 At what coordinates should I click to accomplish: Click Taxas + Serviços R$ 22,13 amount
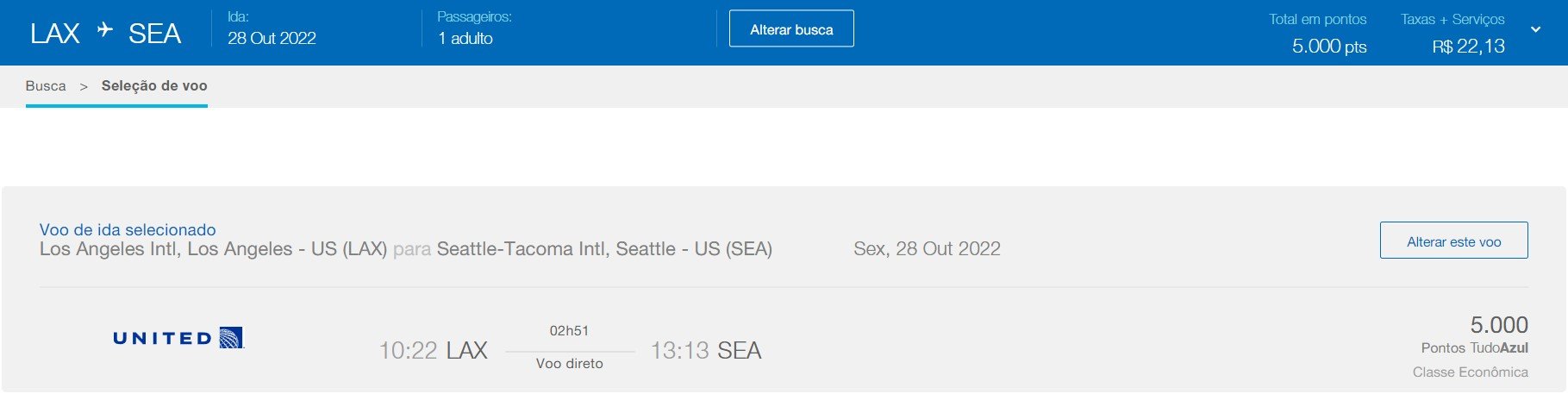(1469, 47)
